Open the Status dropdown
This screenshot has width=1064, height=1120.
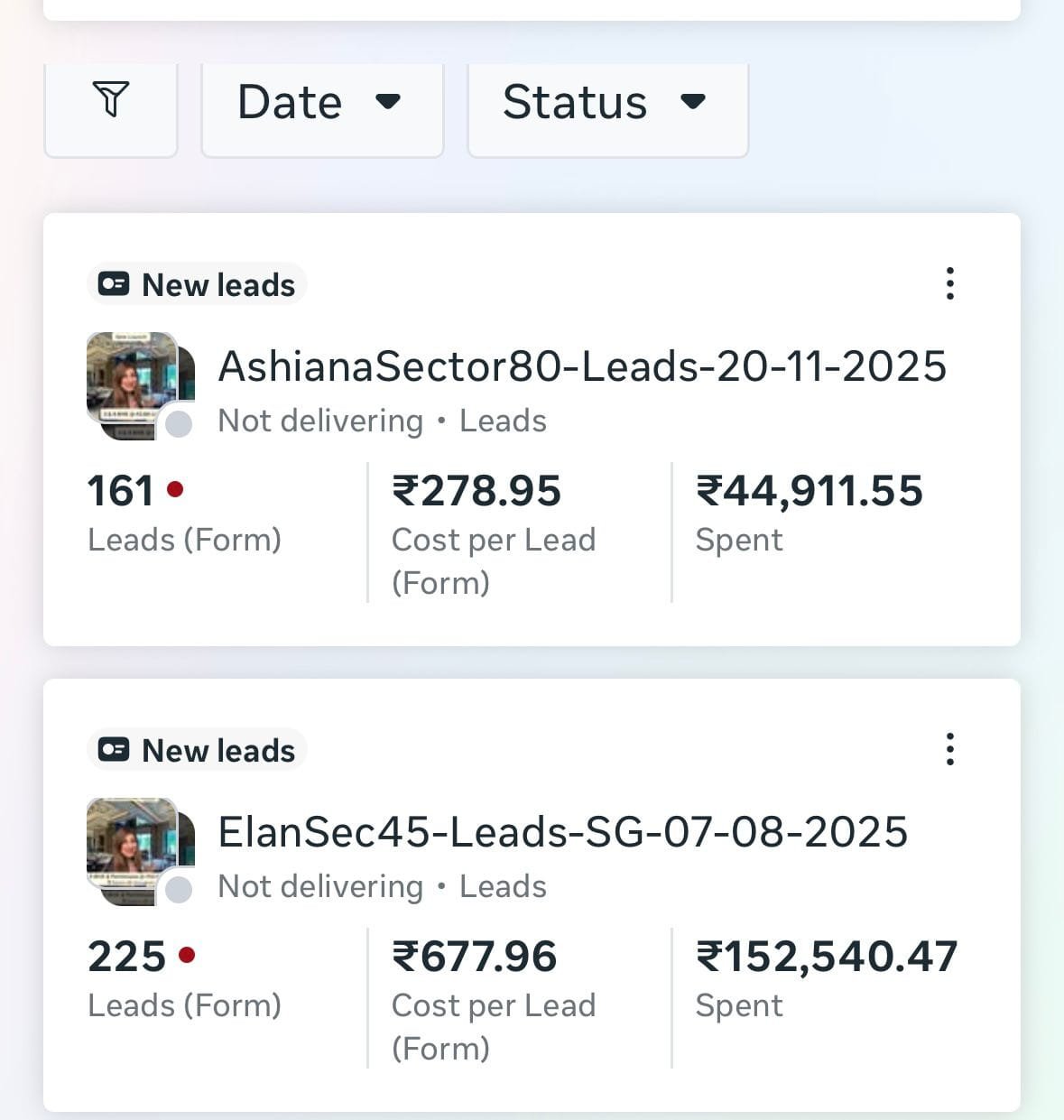click(x=607, y=102)
